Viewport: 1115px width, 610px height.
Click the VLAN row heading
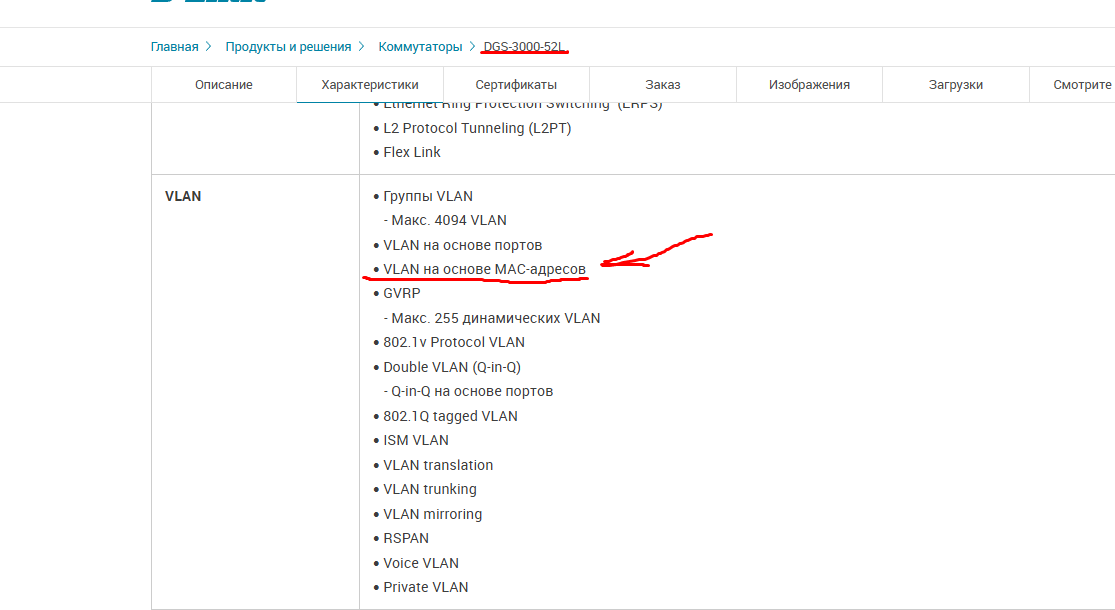(183, 196)
